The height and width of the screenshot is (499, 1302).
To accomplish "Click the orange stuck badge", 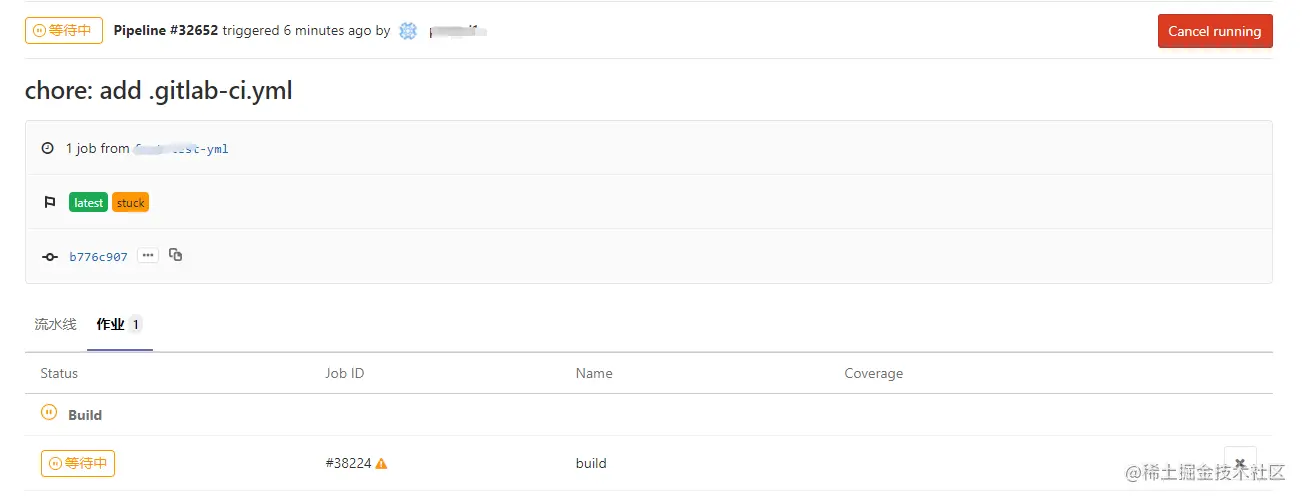I will point(131,203).
